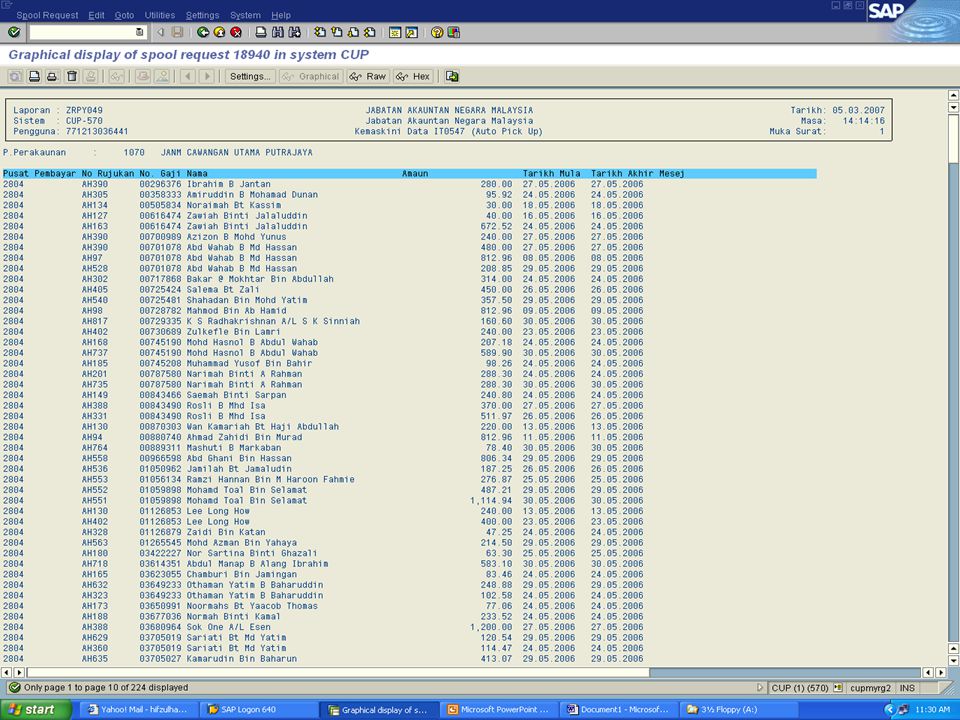Click the Tarikh Mula column header
The width and height of the screenshot is (960, 720).
click(552, 174)
